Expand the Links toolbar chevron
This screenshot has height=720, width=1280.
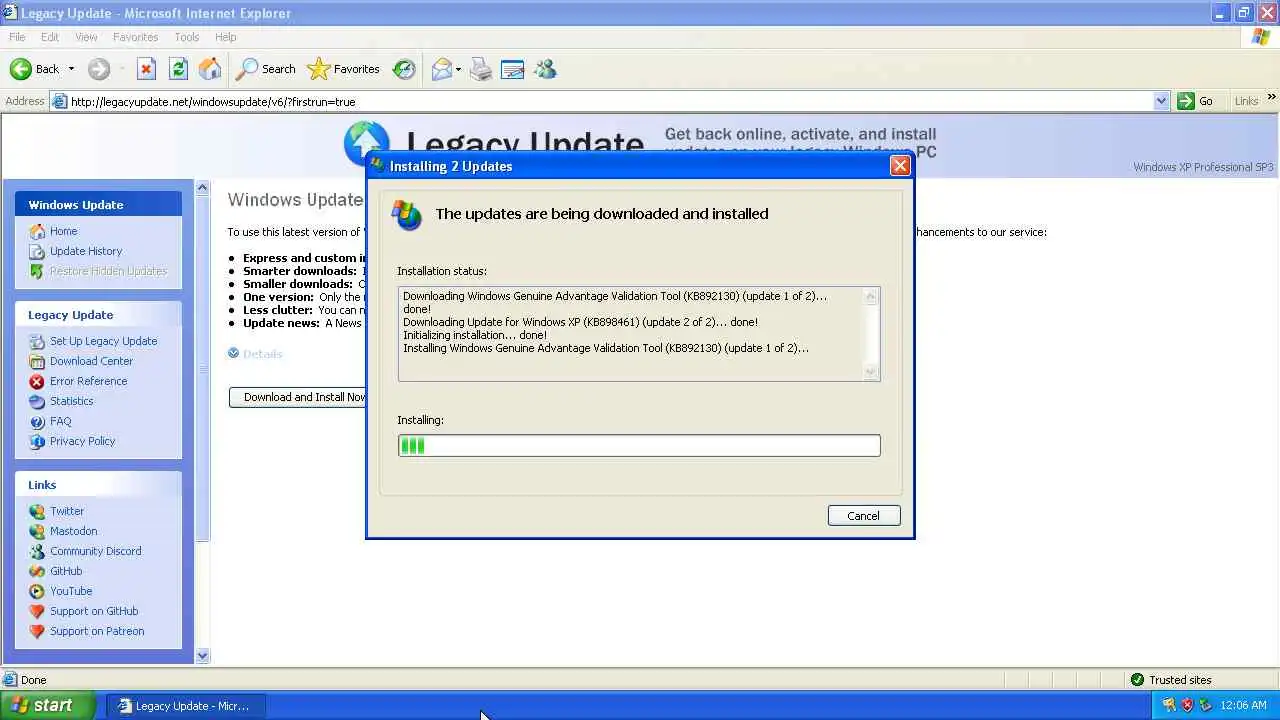click(x=1271, y=98)
